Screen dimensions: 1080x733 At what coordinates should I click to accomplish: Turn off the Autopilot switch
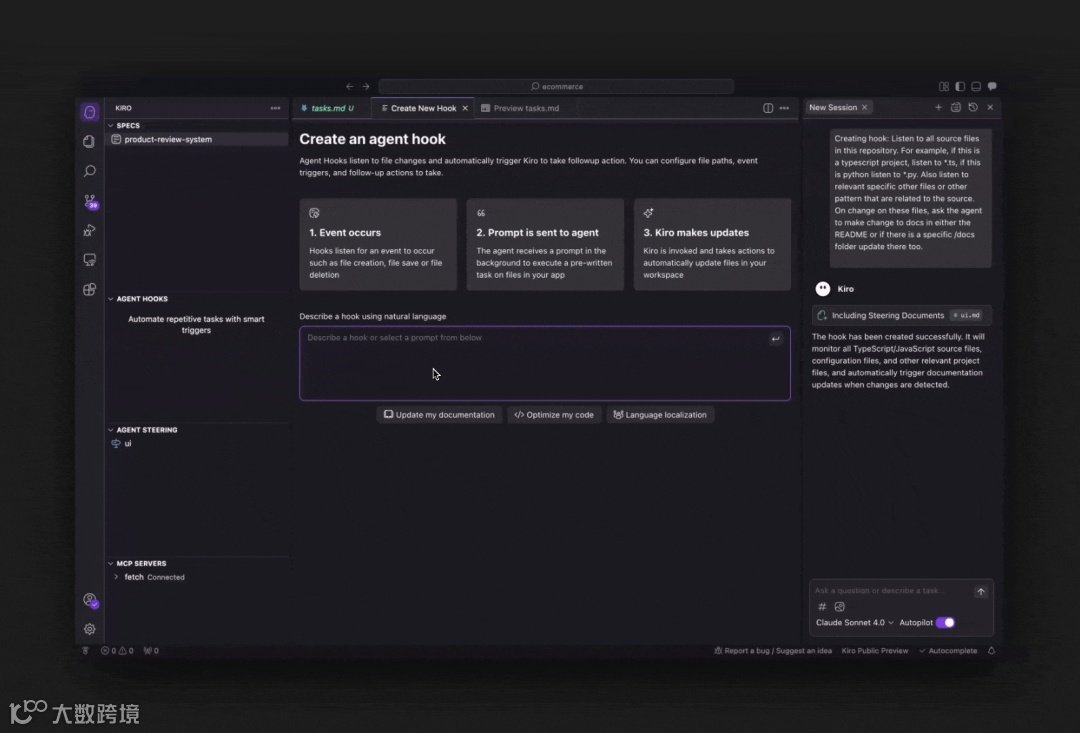946,623
